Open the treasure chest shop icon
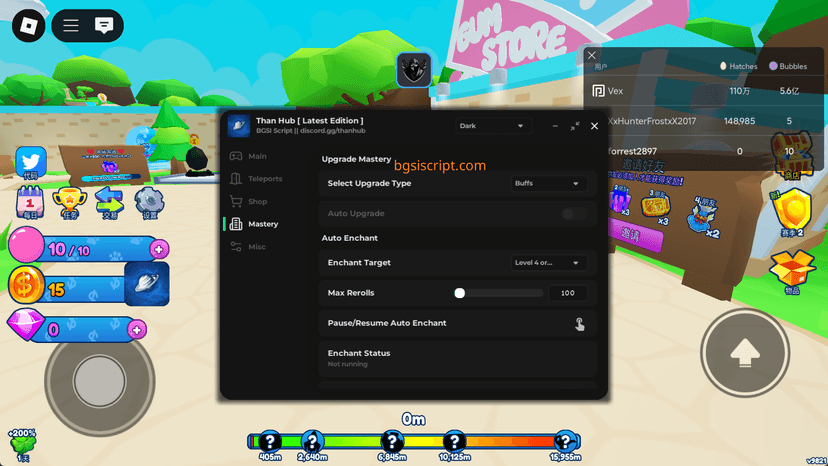Viewport: 828px width, 466px height. [x=790, y=158]
